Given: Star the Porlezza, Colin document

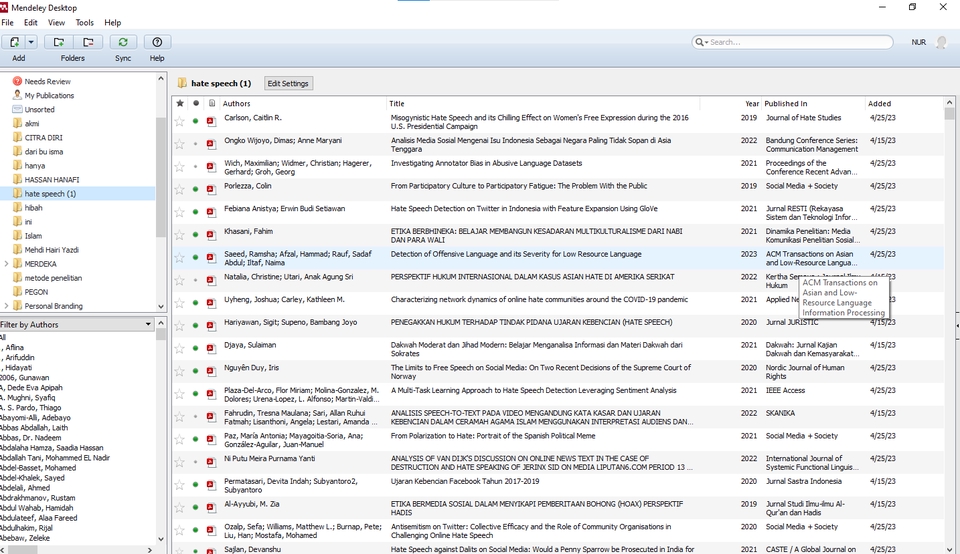Looking at the screenshot, I should click(179, 189).
